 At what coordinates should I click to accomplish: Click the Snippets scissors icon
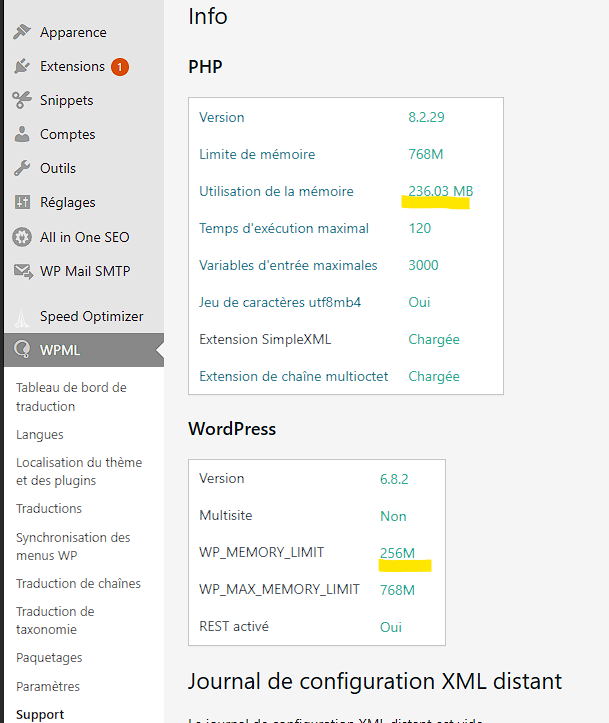point(22,100)
